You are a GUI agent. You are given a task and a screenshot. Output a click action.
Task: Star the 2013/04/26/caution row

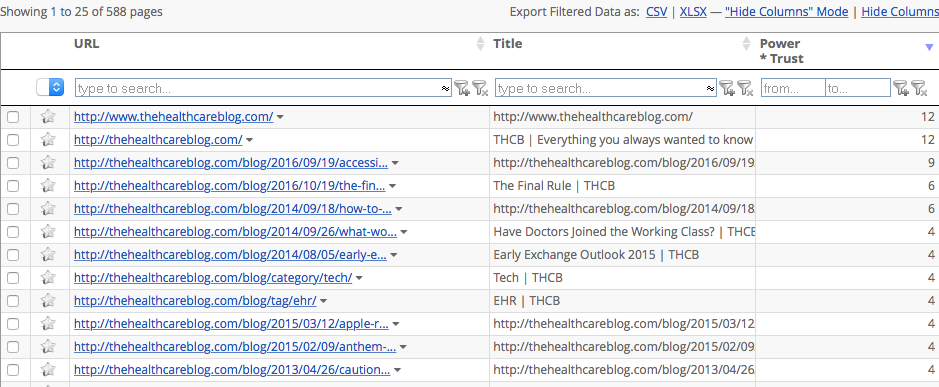click(48, 370)
